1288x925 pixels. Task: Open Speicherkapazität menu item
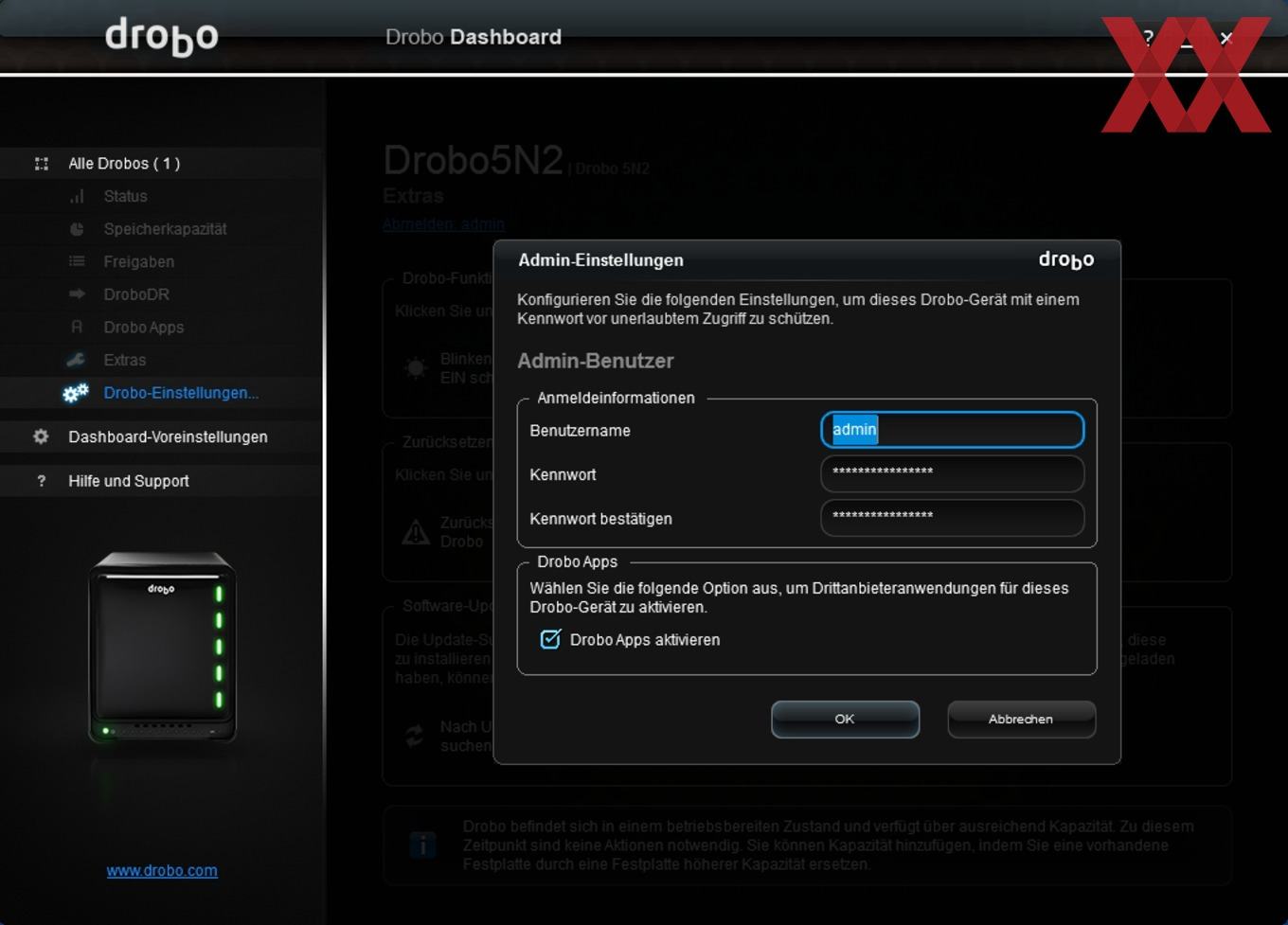tap(165, 229)
